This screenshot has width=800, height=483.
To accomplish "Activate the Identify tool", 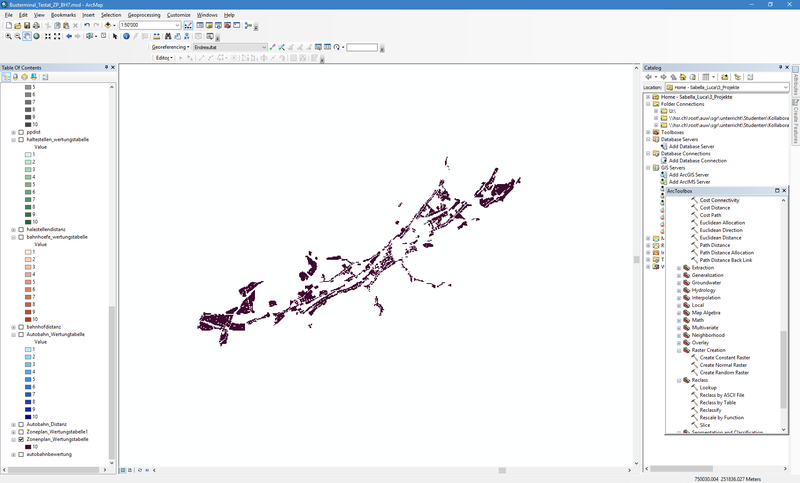I will 127,36.
